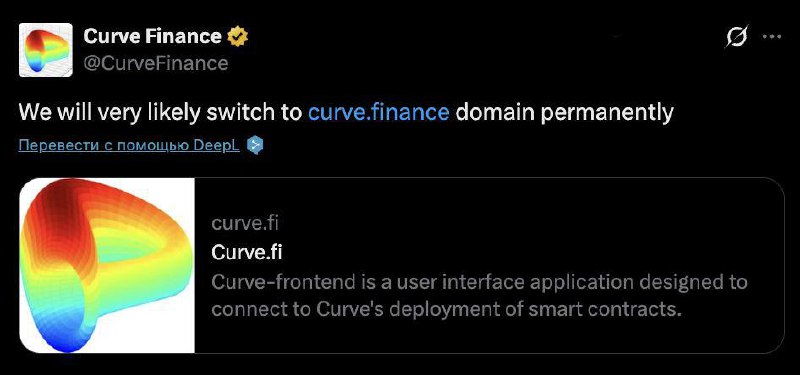This screenshot has height=375, width=800.
Task: Follow the curve.finance link in the tweet
Action: (379, 112)
